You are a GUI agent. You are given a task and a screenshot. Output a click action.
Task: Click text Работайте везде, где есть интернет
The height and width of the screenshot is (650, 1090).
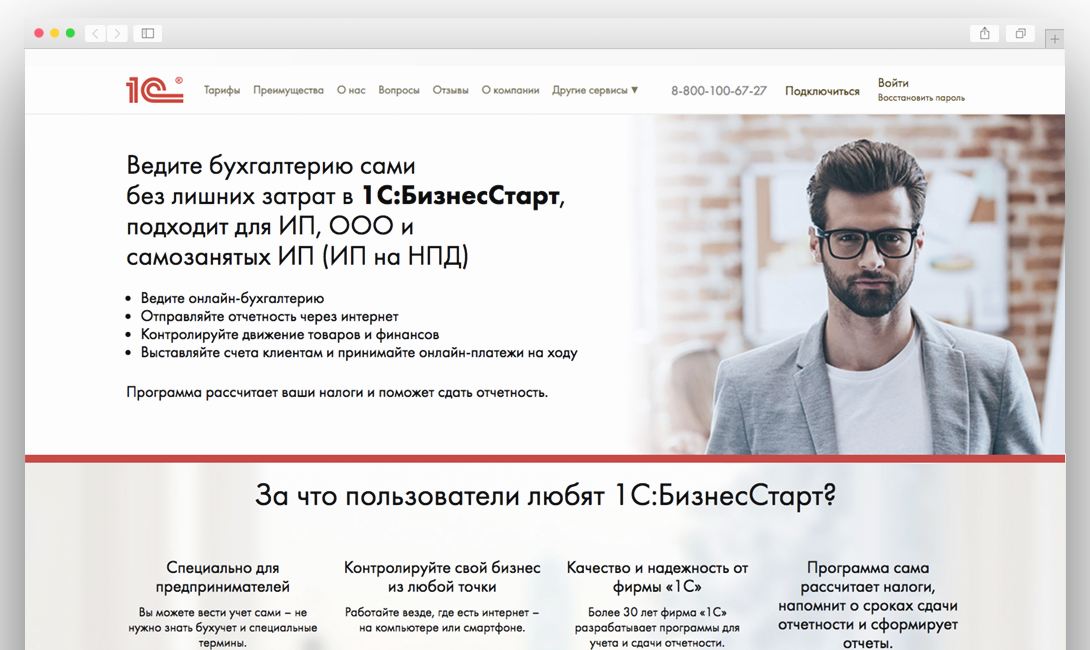coord(442,620)
